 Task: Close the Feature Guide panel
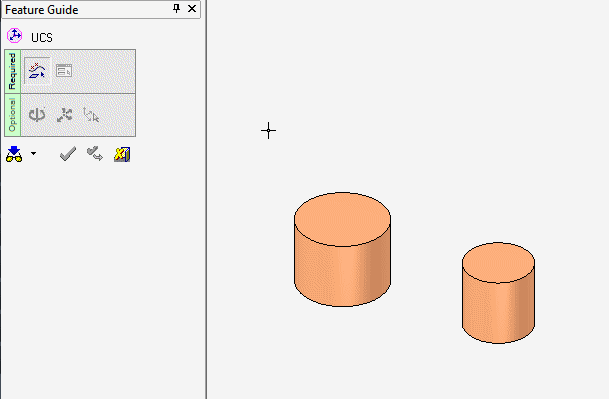pos(192,9)
